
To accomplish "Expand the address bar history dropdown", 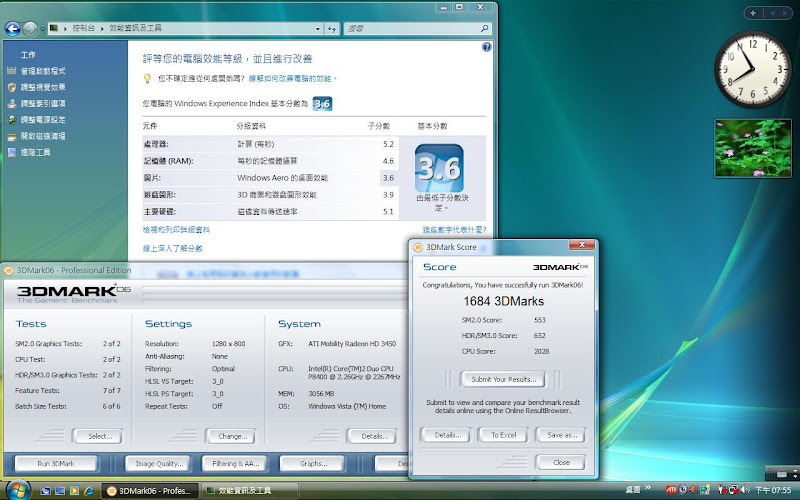I will click(318, 29).
